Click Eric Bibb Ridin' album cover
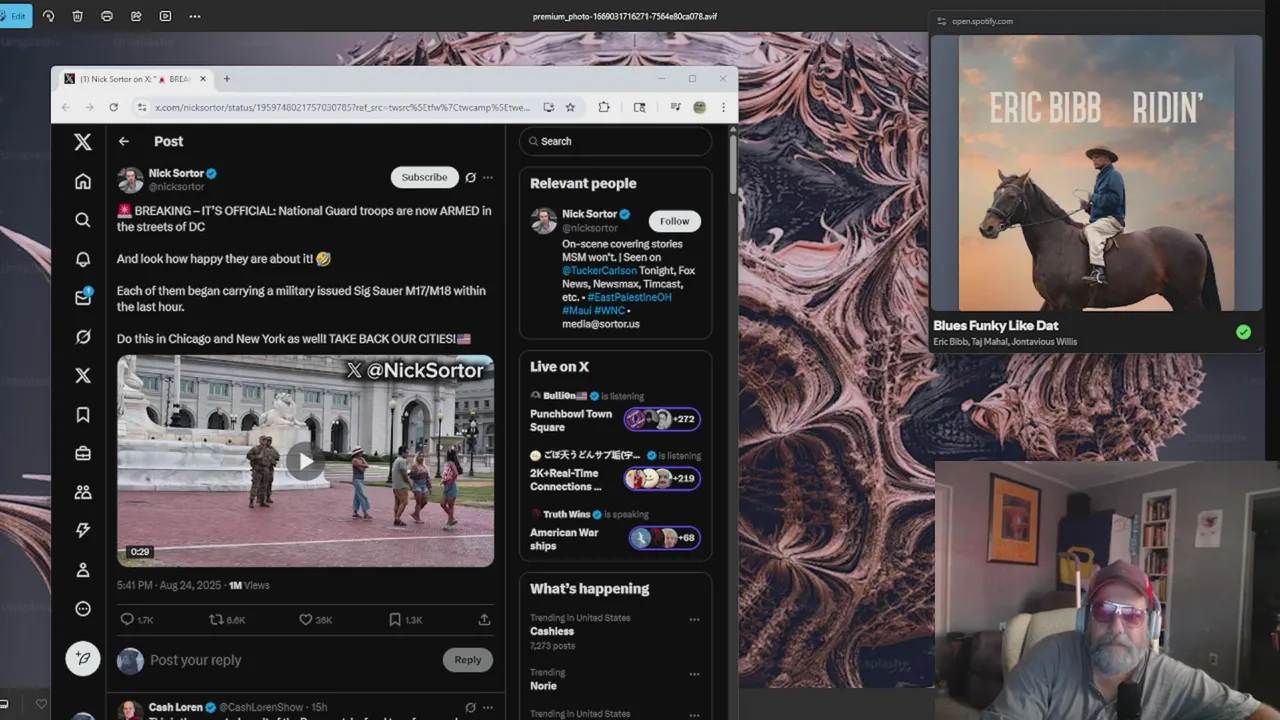This screenshot has width=1280, height=720. 1096,173
